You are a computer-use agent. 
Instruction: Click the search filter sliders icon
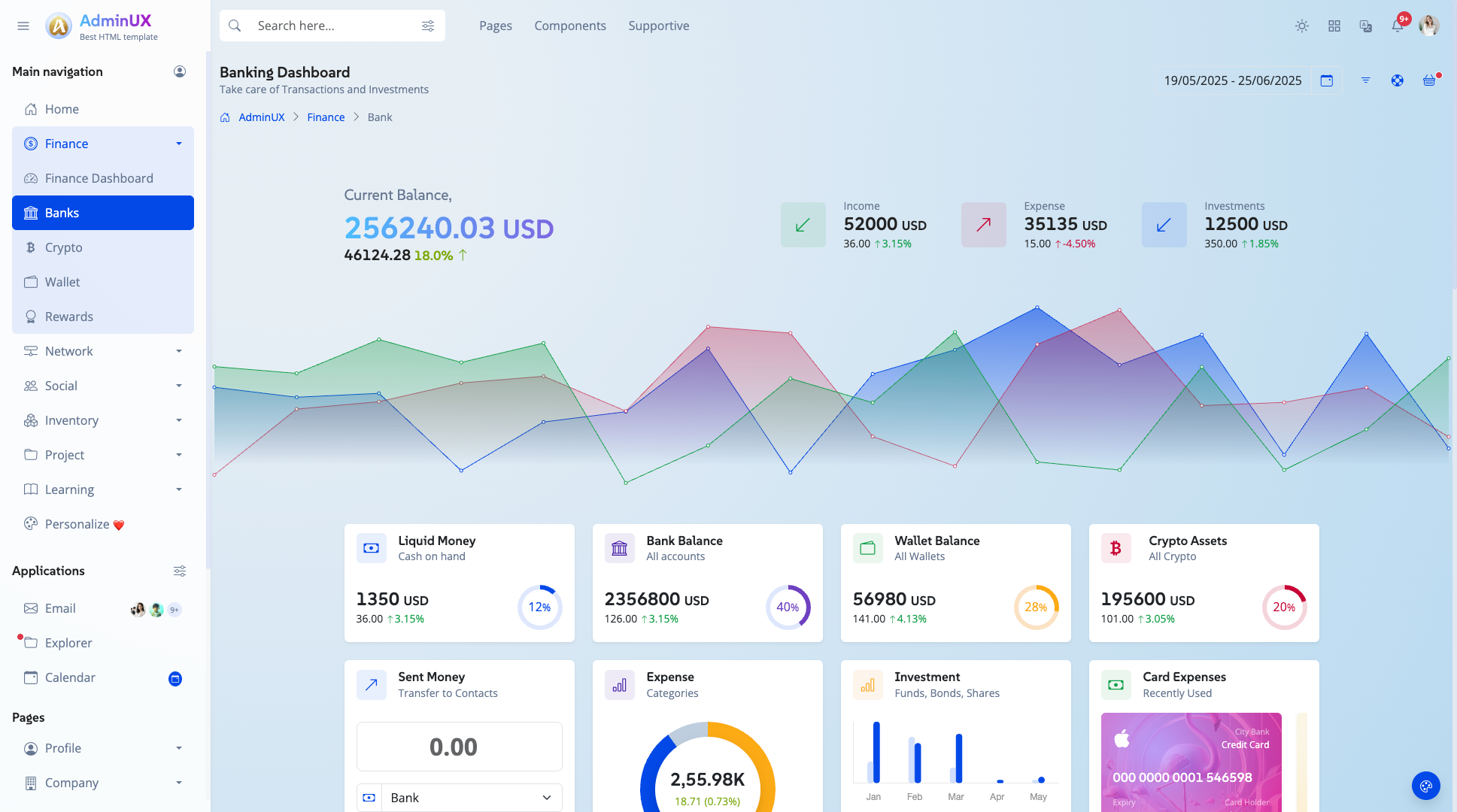(x=428, y=26)
